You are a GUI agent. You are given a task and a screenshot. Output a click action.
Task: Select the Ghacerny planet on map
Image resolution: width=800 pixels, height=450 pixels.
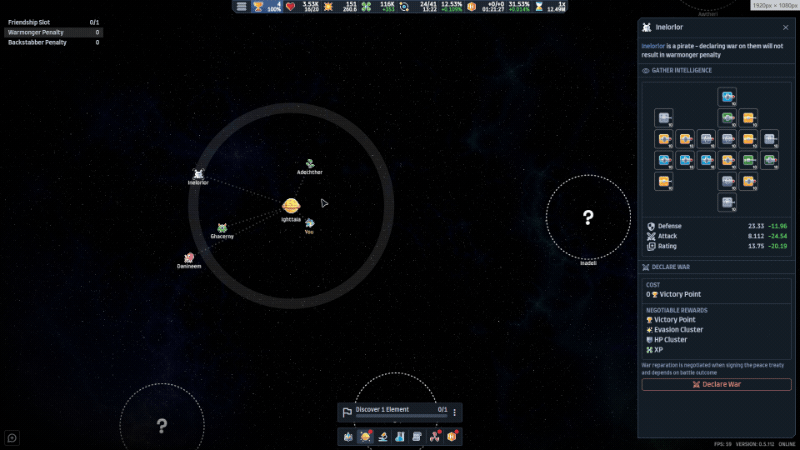pos(222,228)
